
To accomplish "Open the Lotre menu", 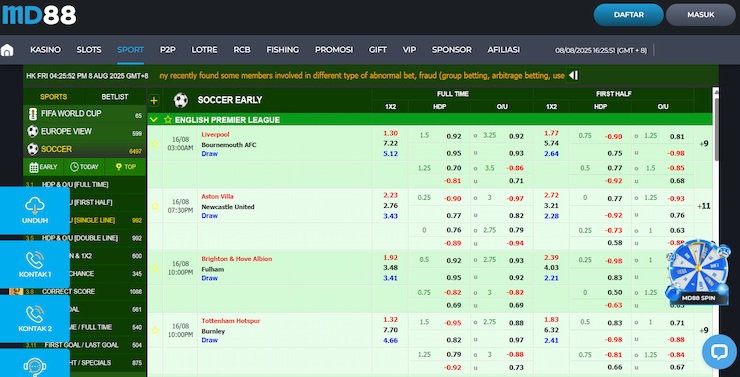I will [x=204, y=50].
